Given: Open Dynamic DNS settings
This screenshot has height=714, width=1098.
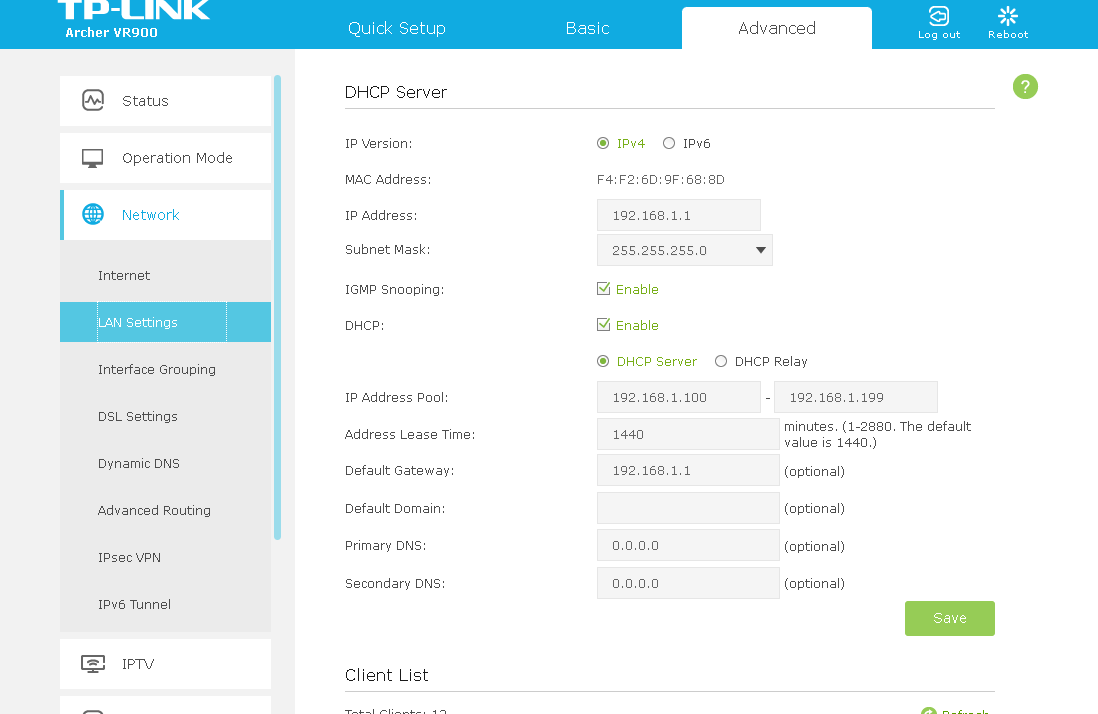Looking at the screenshot, I should (x=139, y=463).
